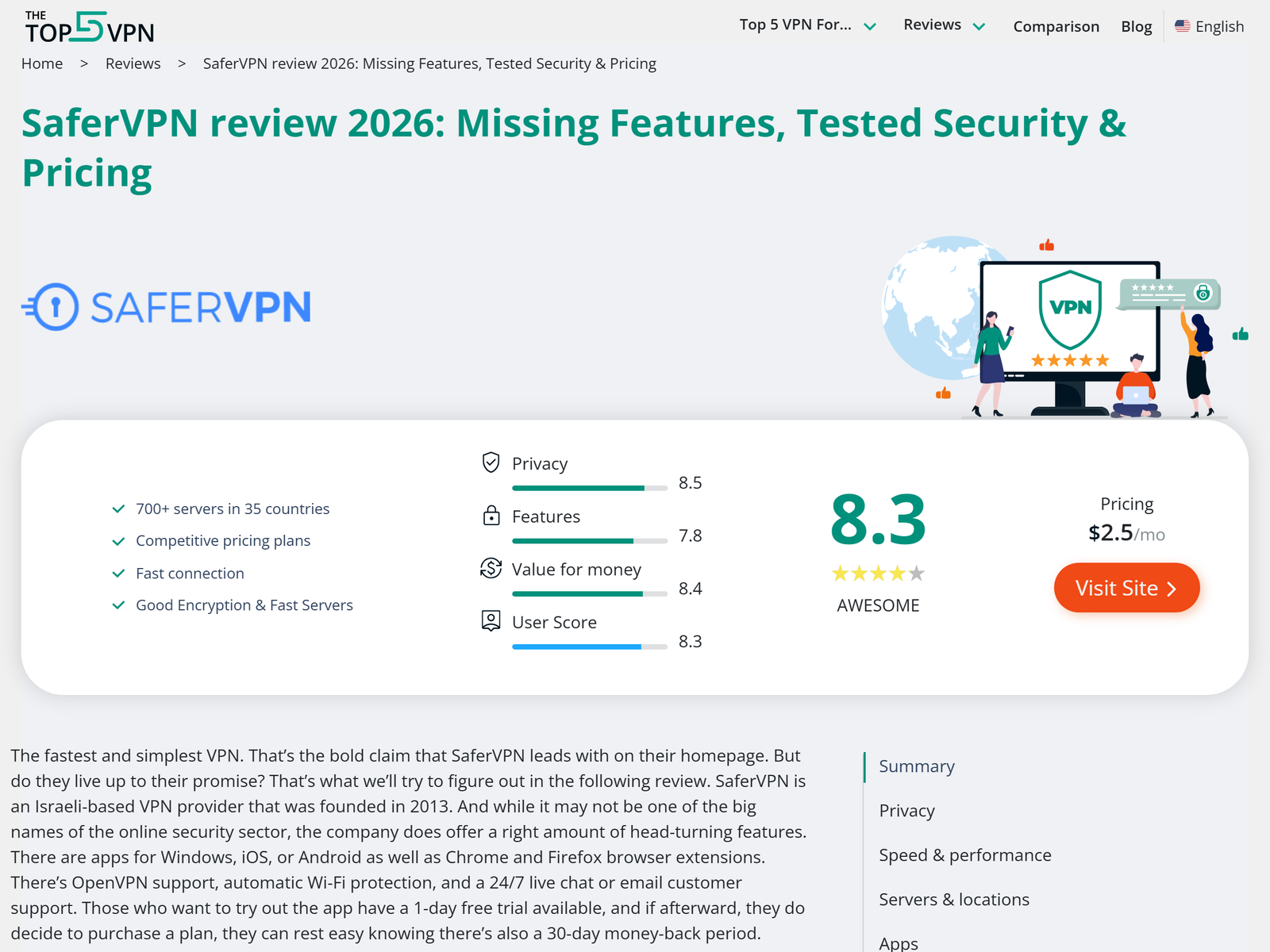Click the AWESOME rating label
The width and height of the screenshot is (1270, 952).
click(x=878, y=605)
